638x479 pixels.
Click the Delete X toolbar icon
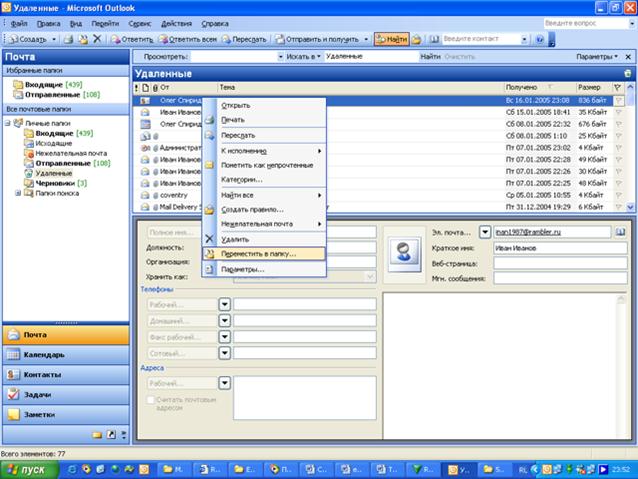[x=97, y=39]
